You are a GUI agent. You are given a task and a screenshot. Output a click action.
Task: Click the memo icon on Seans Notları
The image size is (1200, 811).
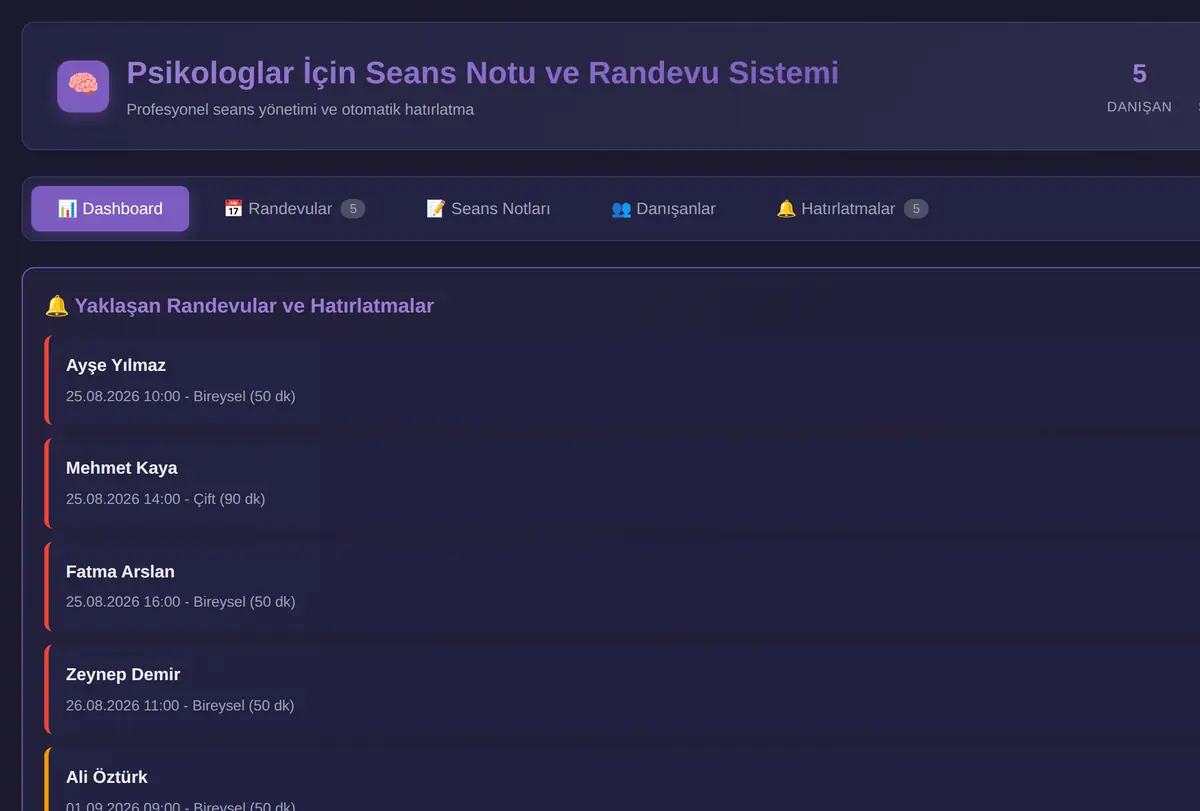[436, 209]
